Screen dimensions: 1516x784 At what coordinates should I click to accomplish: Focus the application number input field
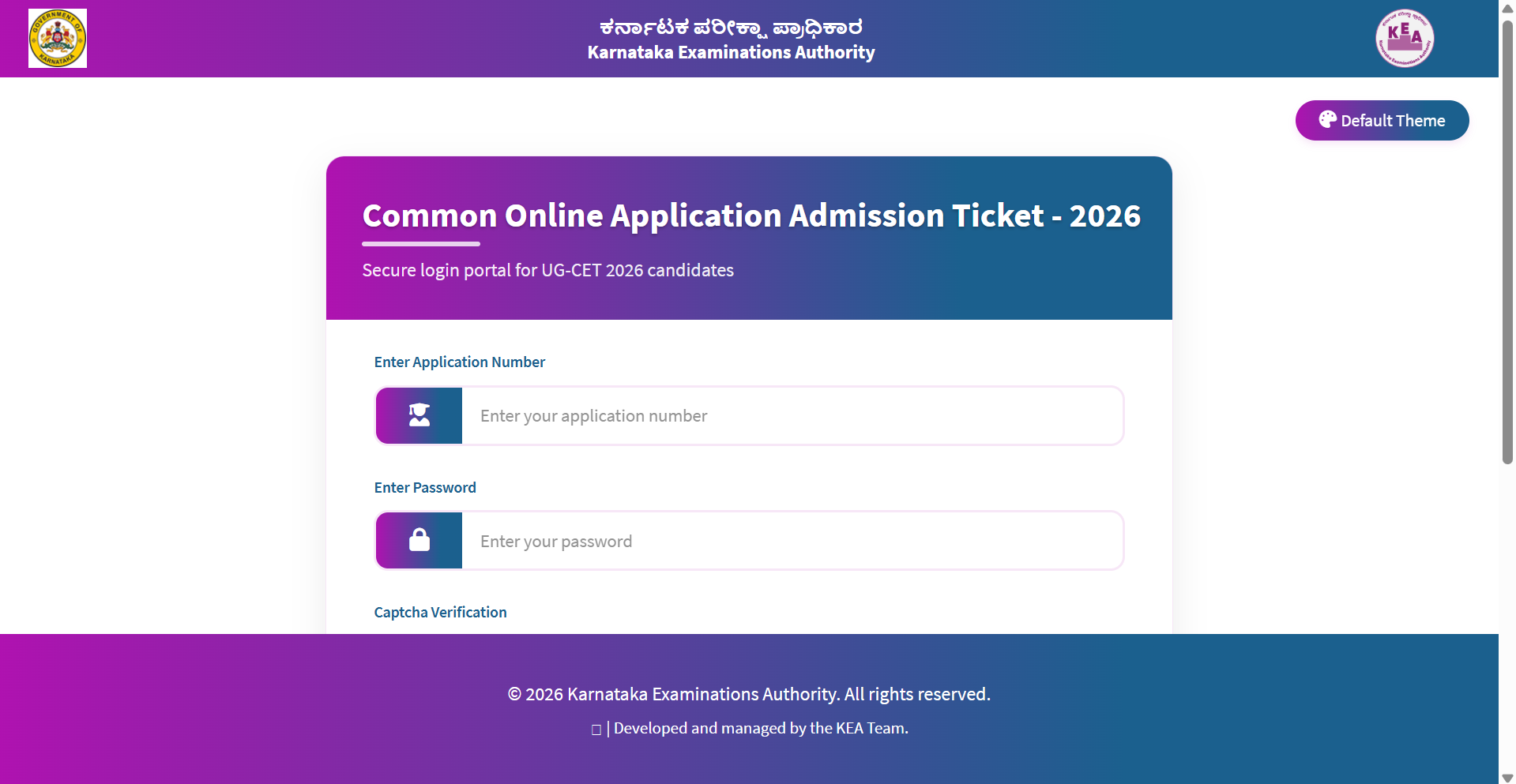click(792, 415)
